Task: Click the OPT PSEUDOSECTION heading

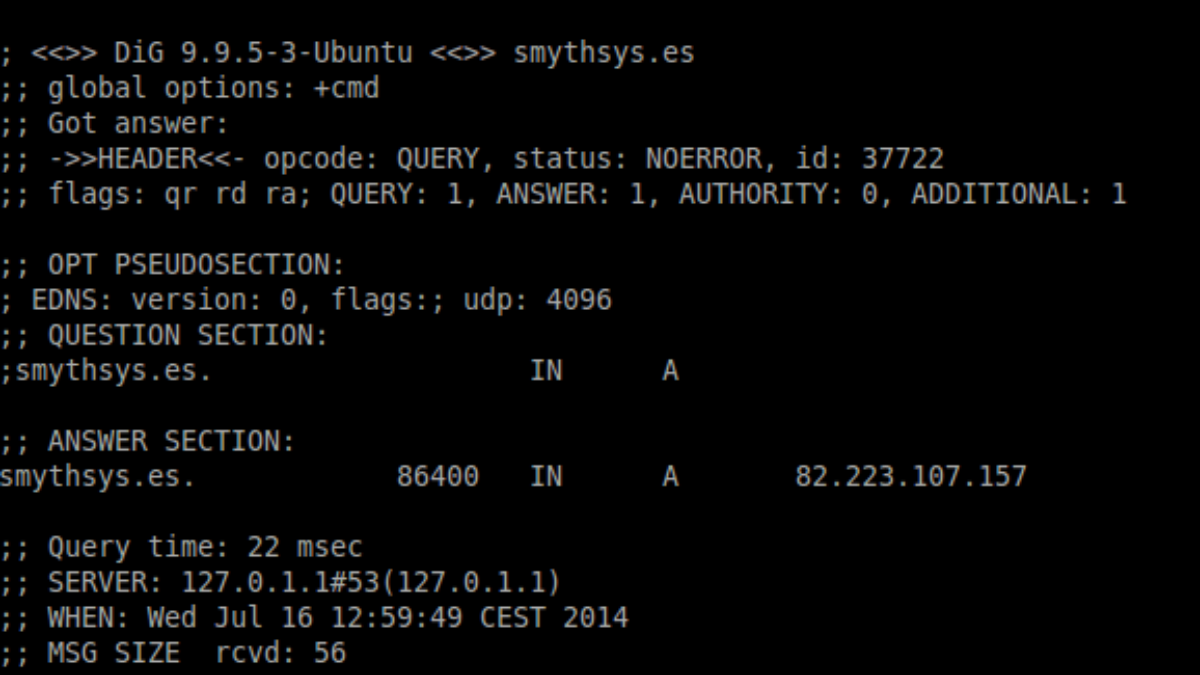Action: tap(195, 266)
